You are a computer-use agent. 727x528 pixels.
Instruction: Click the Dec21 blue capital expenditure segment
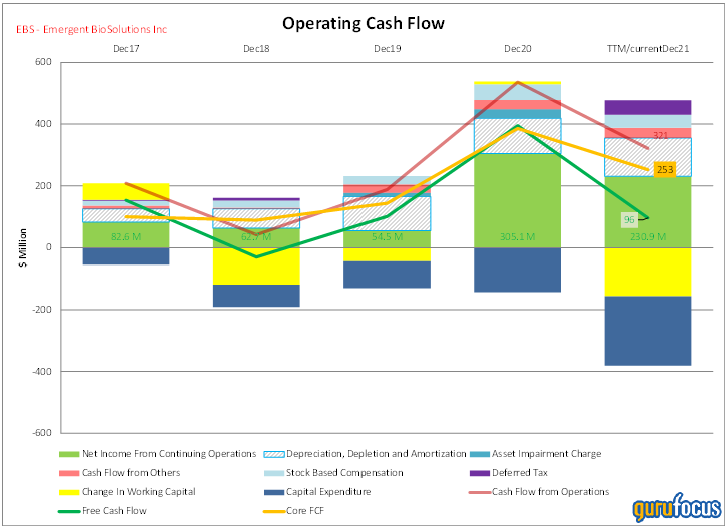click(x=648, y=331)
